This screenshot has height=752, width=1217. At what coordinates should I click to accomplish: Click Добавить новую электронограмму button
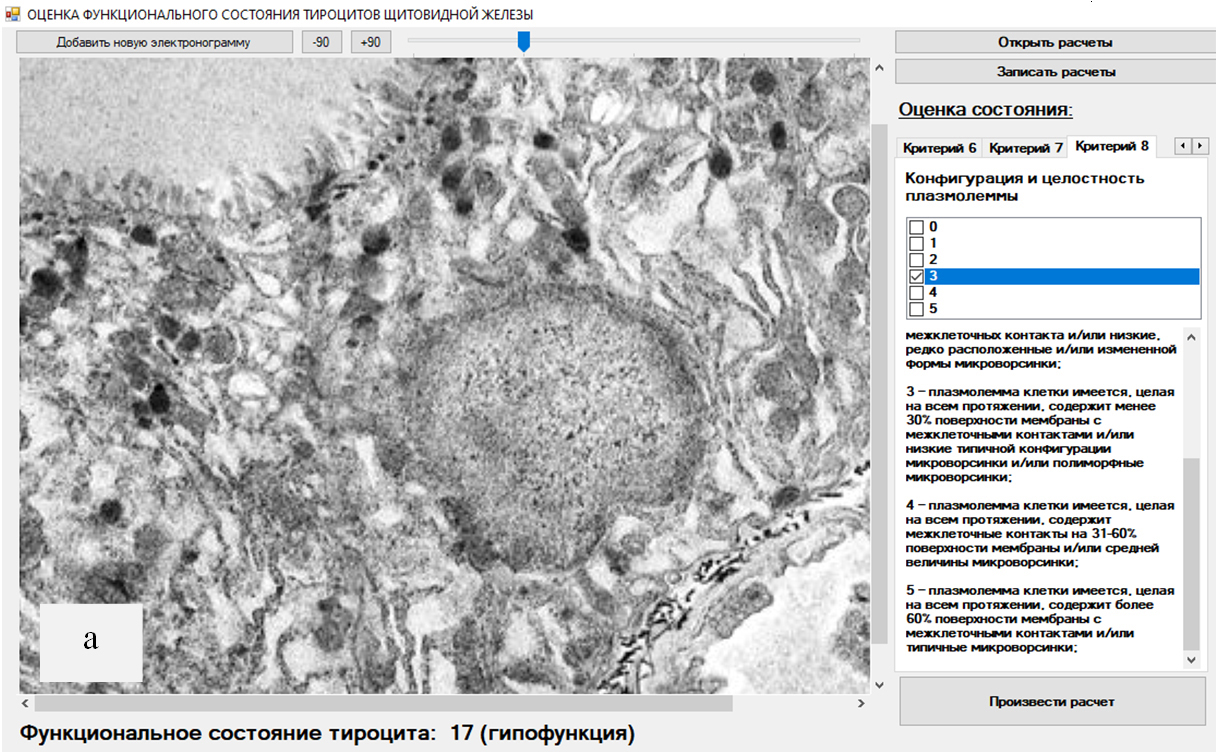[153, 42]
